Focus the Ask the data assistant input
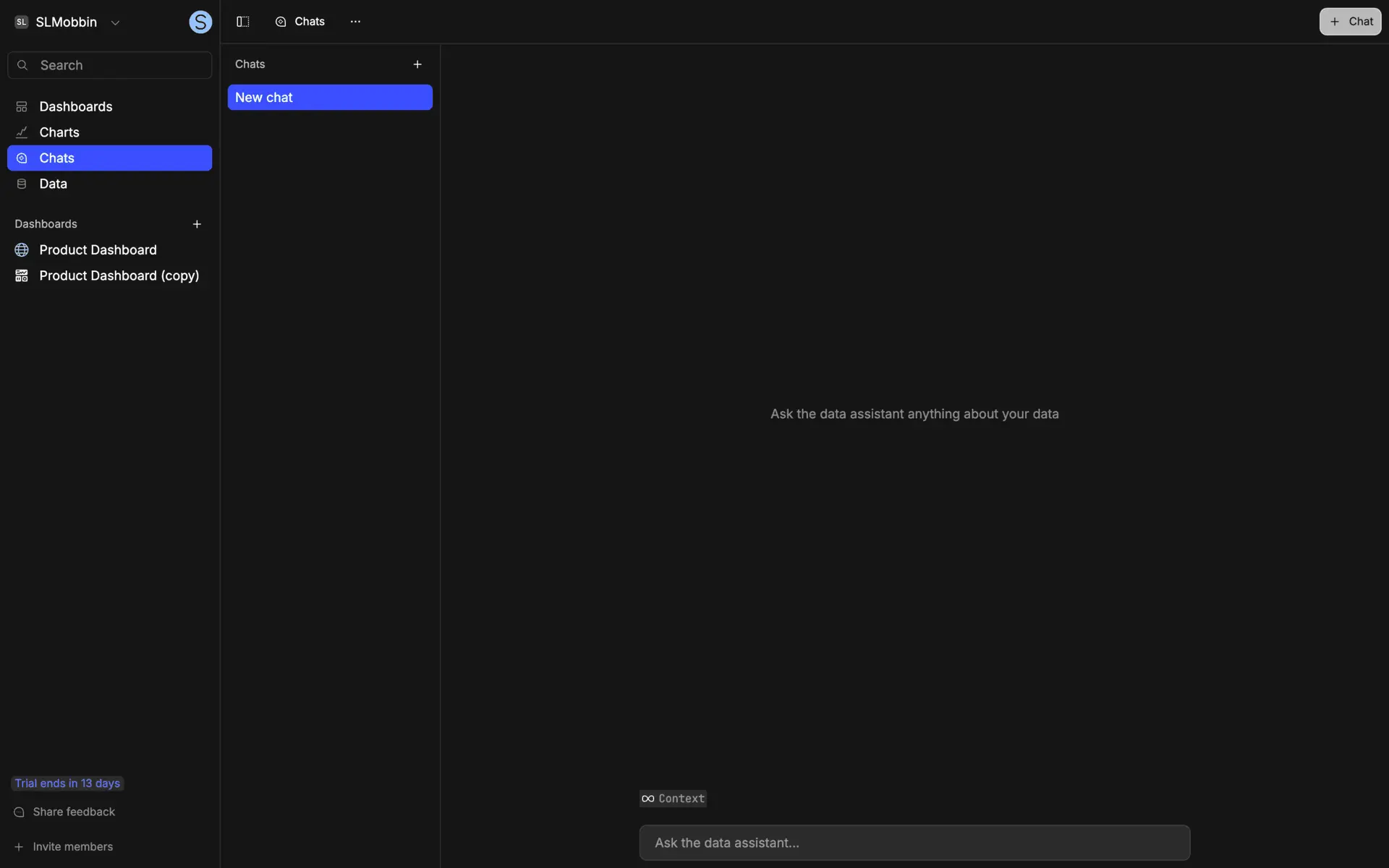Viewport: 1389px width, 868px height. tap(914, 843)
